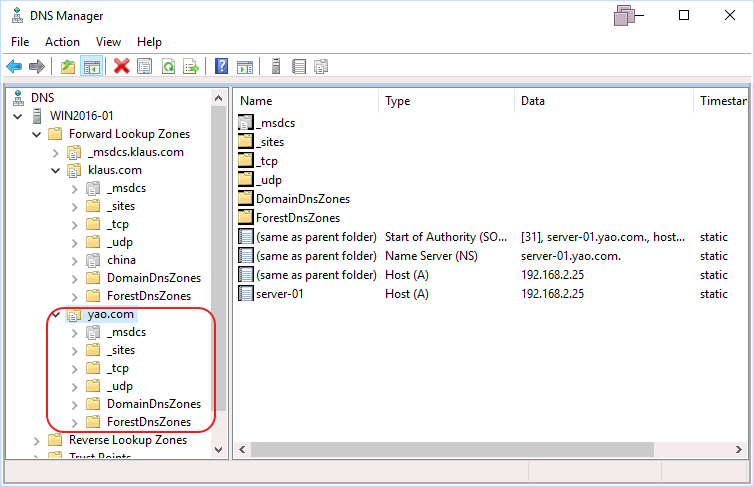
Task: Collapse the yao.com zone node
Action: pyautogui.click(x=56, y=314)
